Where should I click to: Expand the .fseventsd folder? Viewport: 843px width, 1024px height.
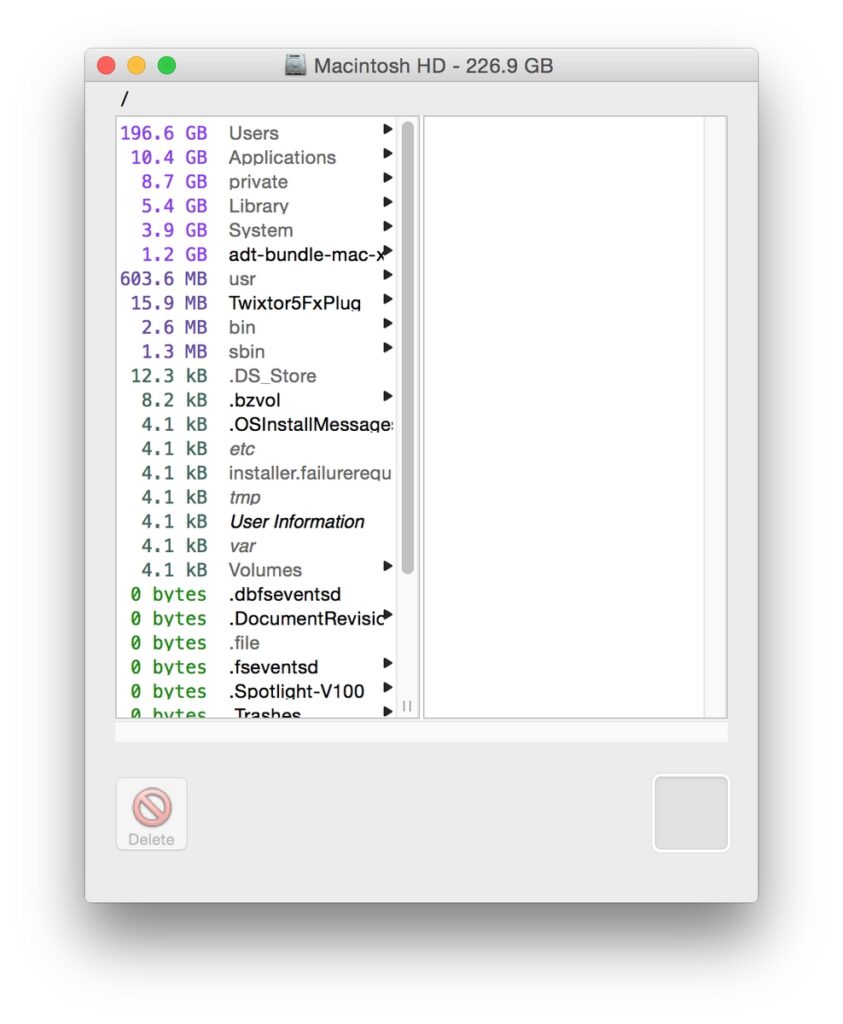click(388, 666)
